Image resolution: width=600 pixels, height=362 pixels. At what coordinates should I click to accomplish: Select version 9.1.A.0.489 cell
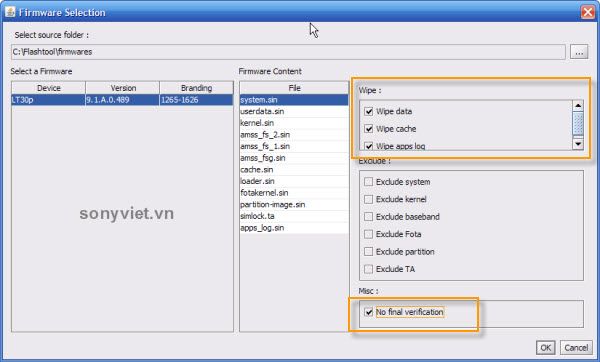coord(123,100)
